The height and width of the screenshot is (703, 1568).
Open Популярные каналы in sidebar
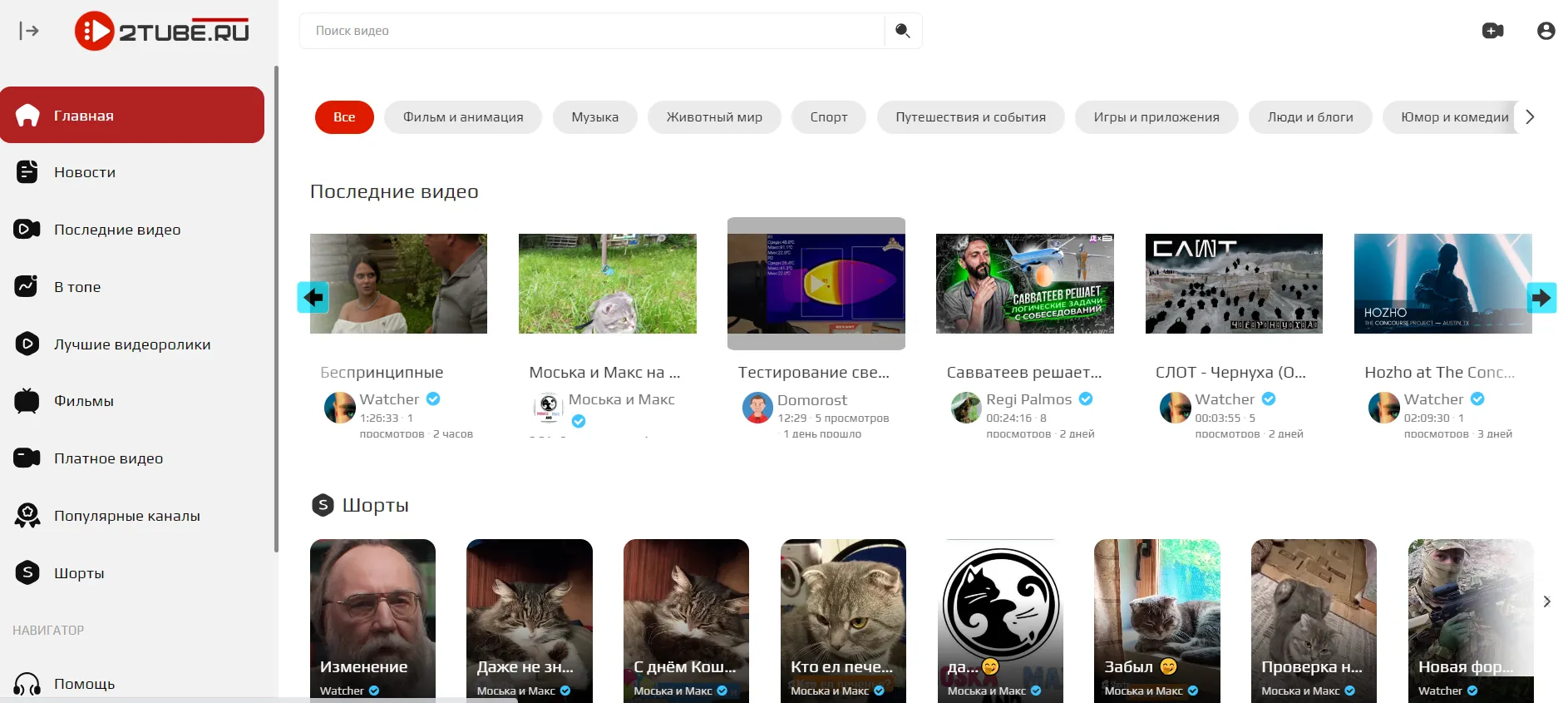126,516
